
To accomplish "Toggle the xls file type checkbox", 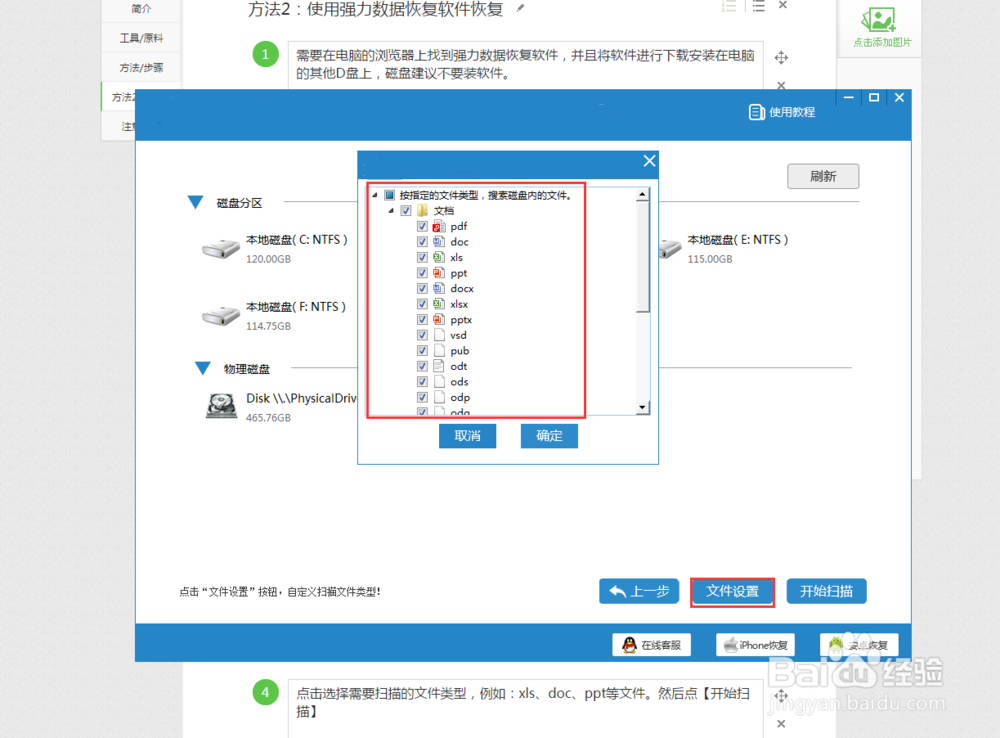I will (422, 257).
